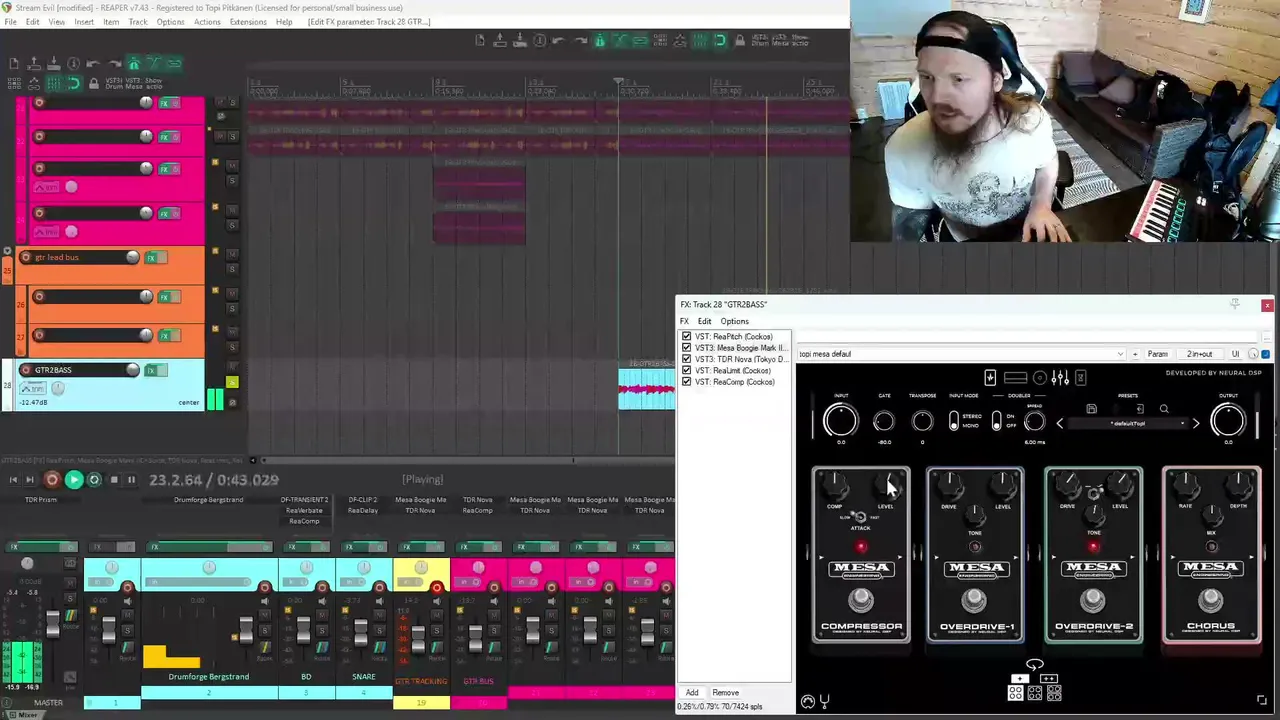Image resolution: width=1280 pixels, height=720 pixels.
Task: Click the GTR2BASS track name field
Action: [78, 370]
